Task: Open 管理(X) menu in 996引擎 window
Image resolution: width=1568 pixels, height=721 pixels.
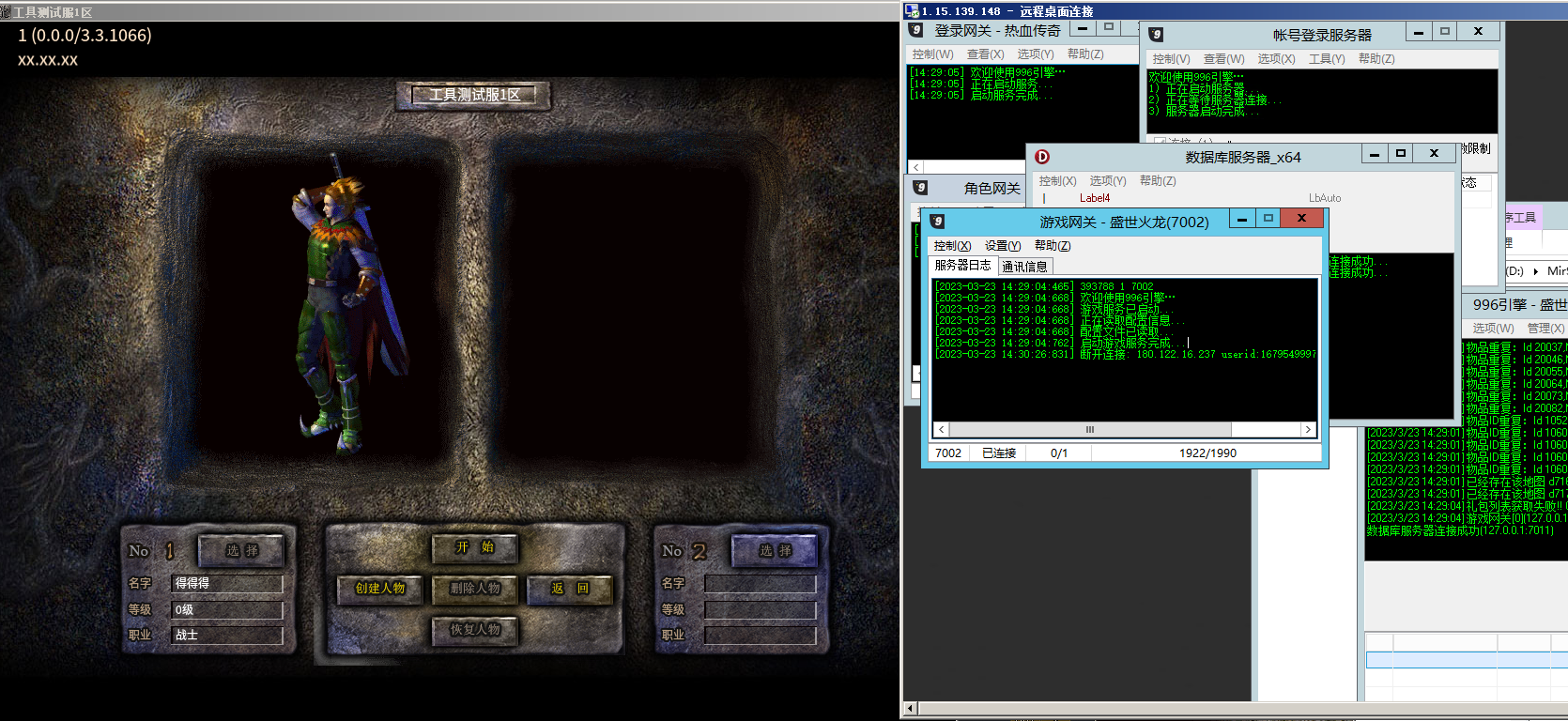Action: [1545, 329]
